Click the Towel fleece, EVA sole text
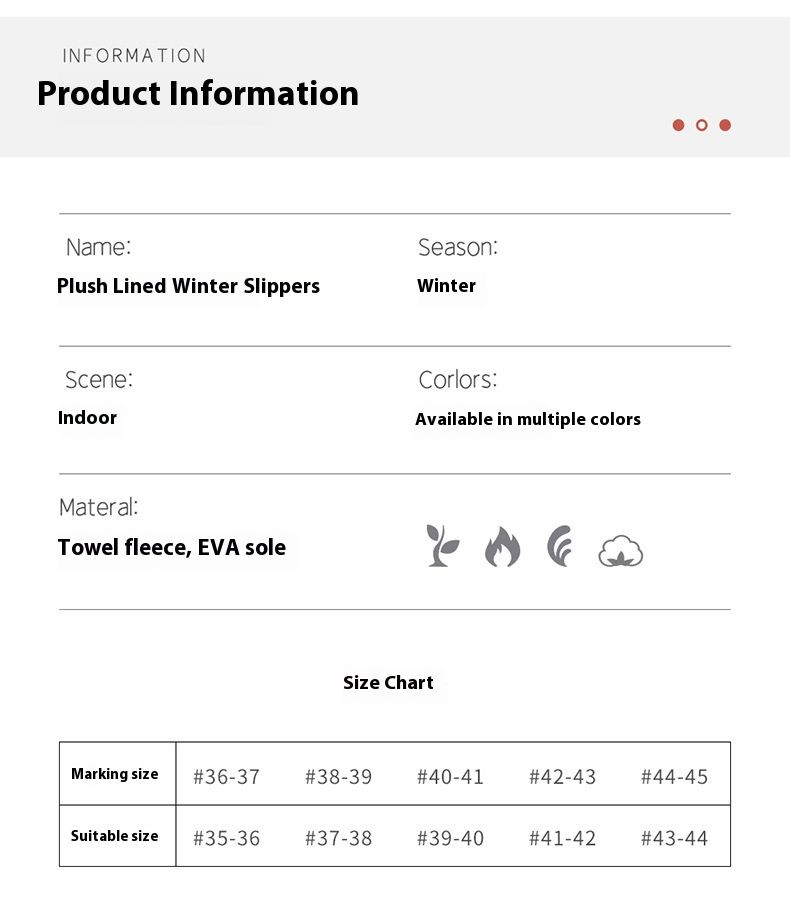The image size is (790, 921). point(172,547)
